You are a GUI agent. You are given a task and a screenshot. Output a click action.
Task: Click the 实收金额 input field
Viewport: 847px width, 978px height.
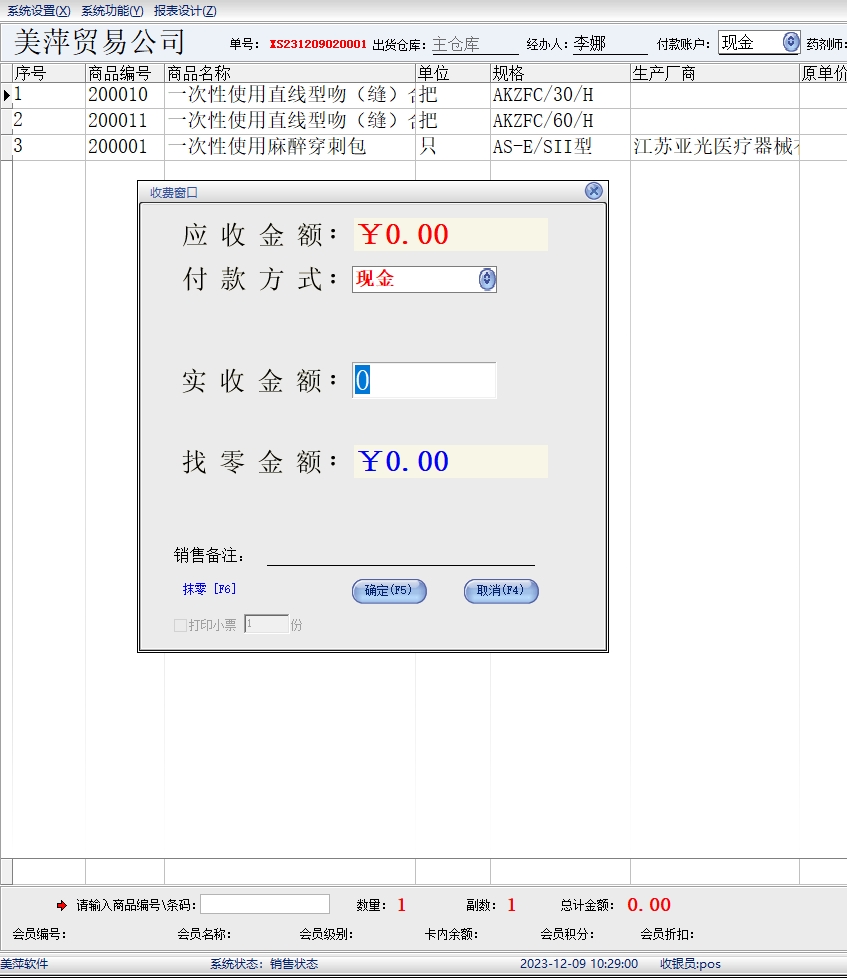(x=424, y=381)
